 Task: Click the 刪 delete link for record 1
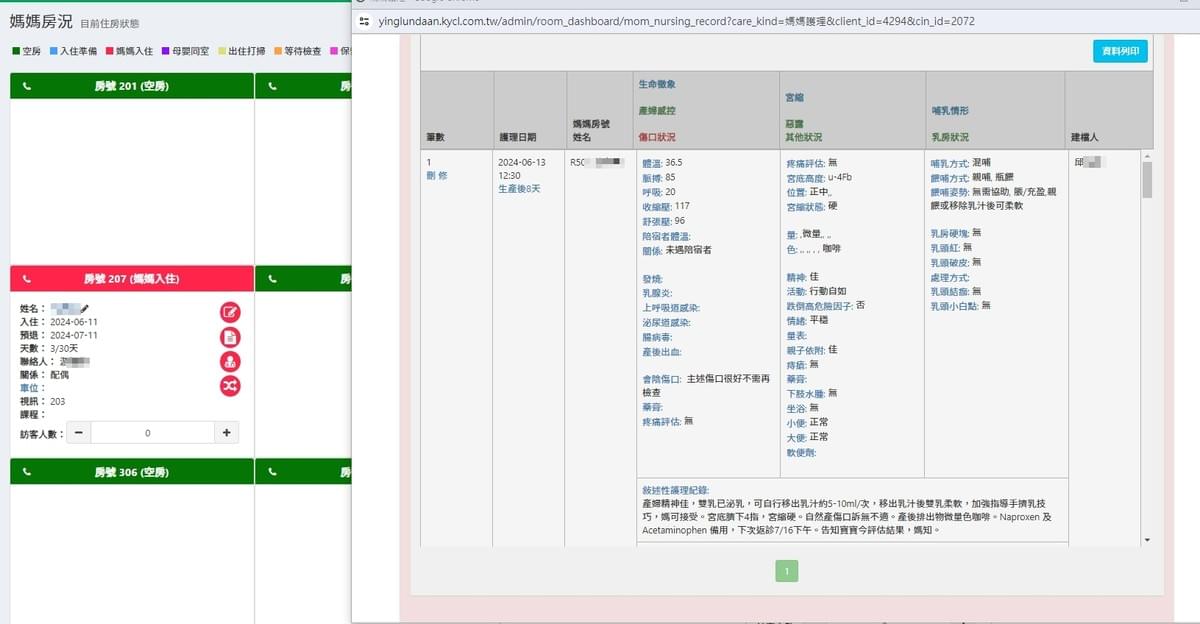point(431,175)
